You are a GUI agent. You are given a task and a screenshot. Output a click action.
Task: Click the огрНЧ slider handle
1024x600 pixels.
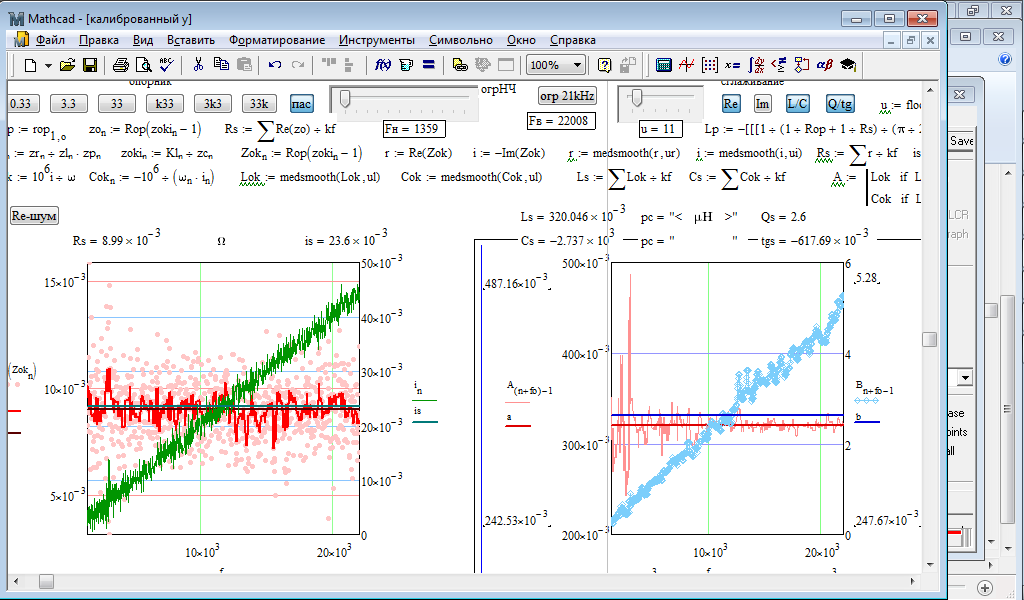[x=344, y=98]
